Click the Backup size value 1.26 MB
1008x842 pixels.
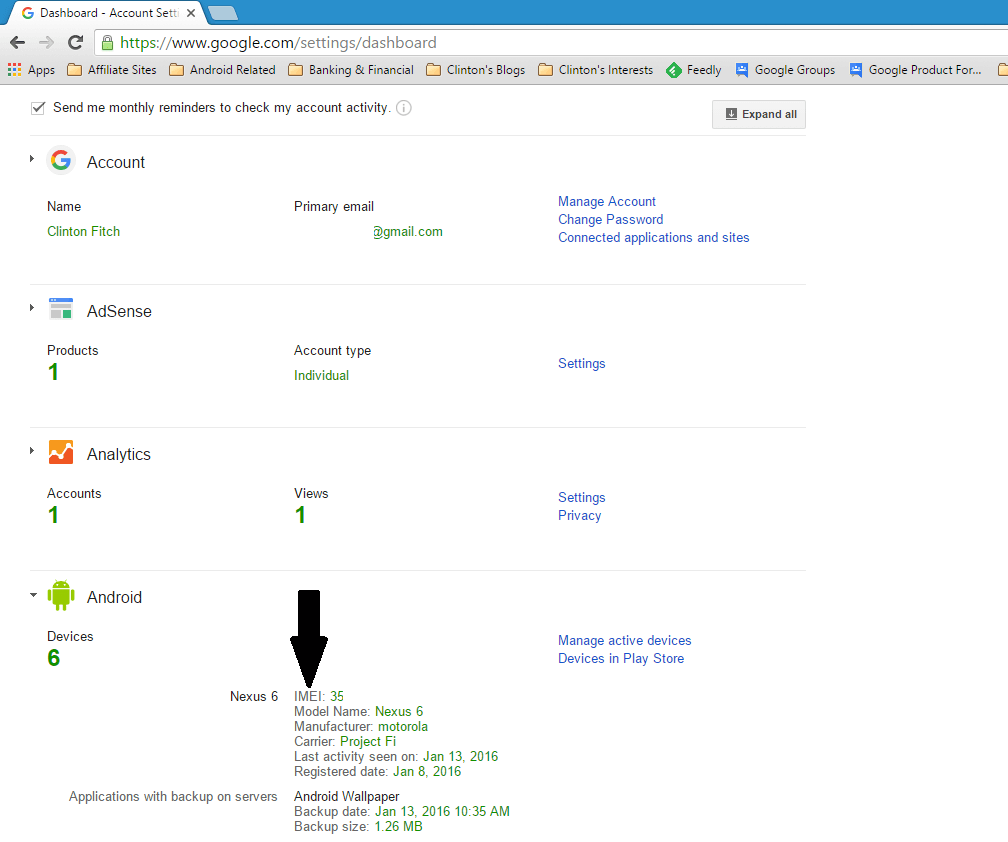(399, 827)
